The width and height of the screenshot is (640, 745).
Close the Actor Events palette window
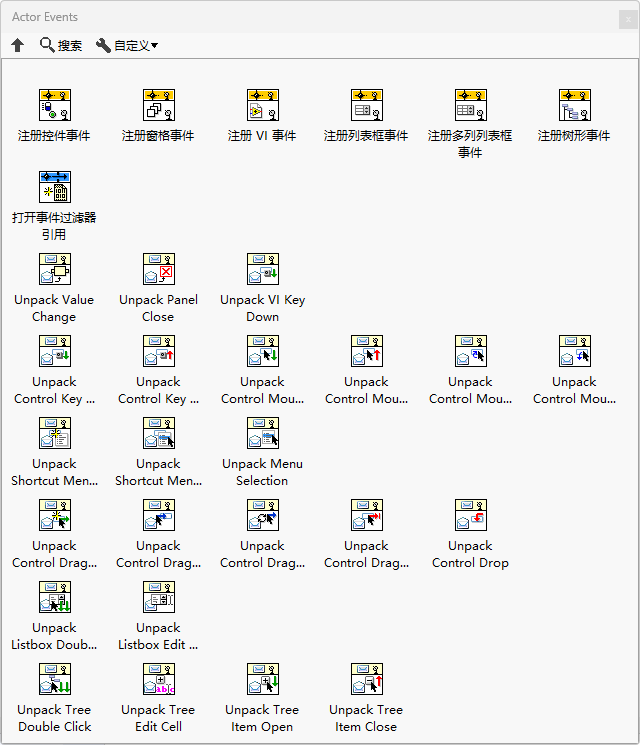628,19
